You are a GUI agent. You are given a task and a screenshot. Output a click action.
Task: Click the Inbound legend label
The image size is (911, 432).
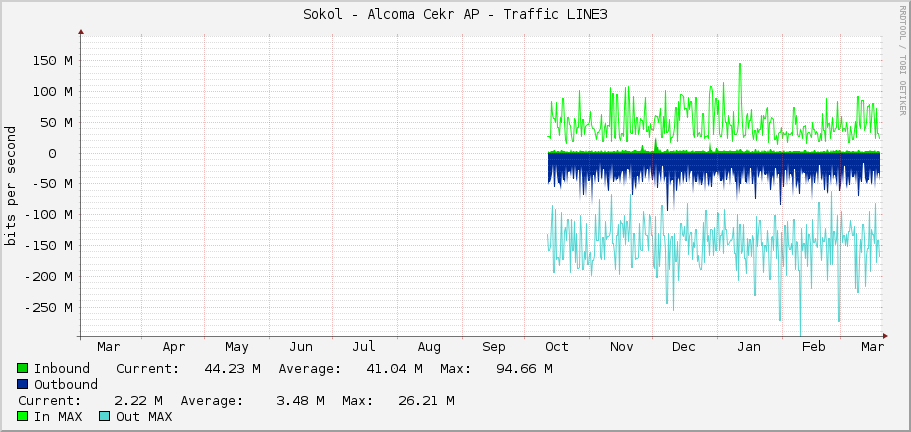(x=62, y=369)
